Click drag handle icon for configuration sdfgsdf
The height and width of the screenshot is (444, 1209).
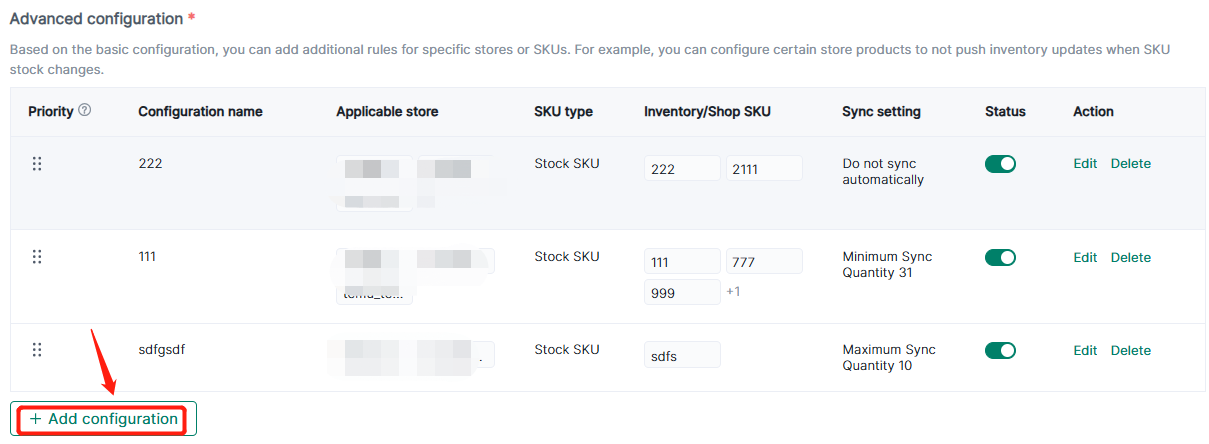(37, 350)
